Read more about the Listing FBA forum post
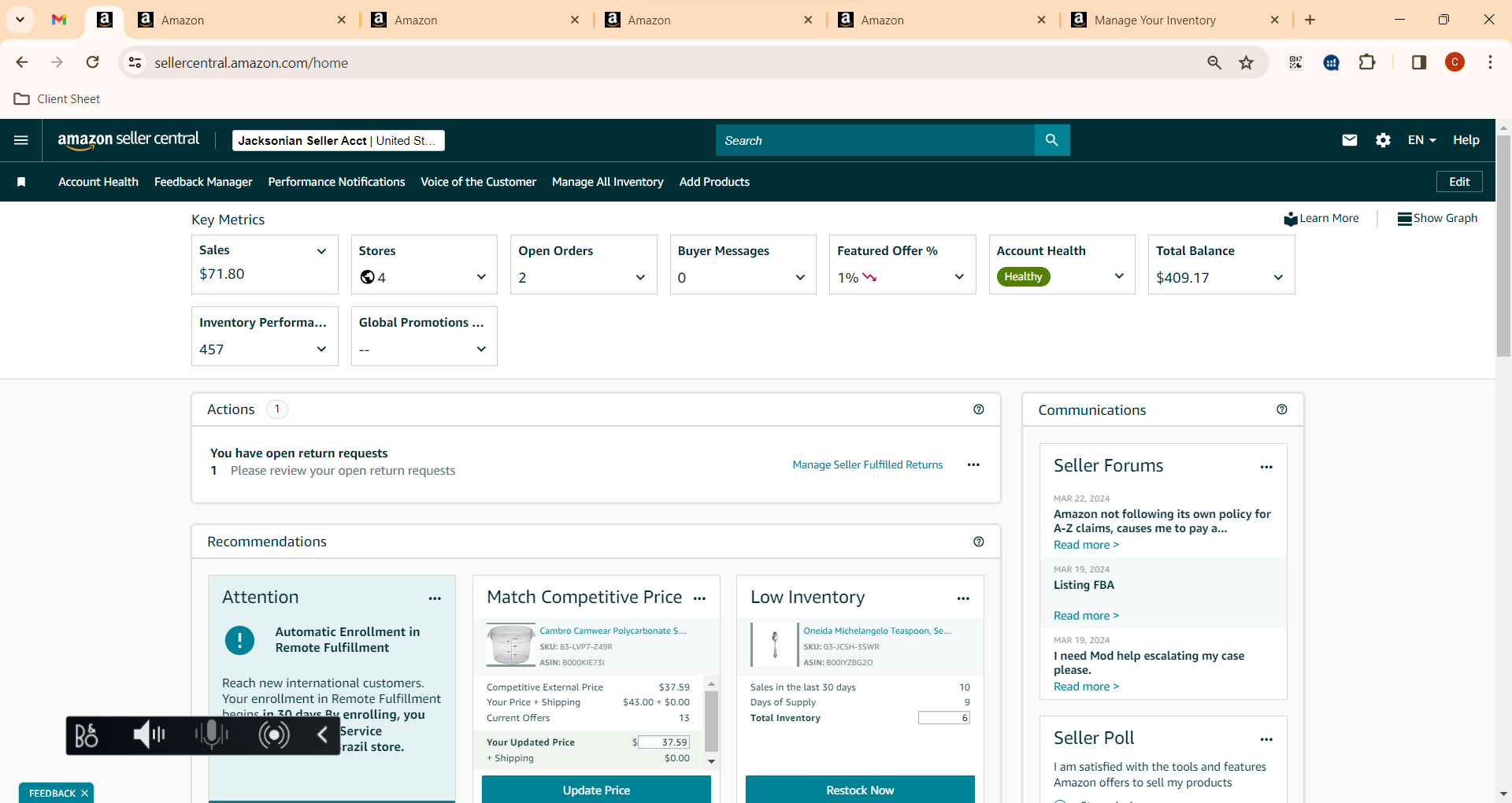1512x803 pixels. click(x=1086, y=616)
